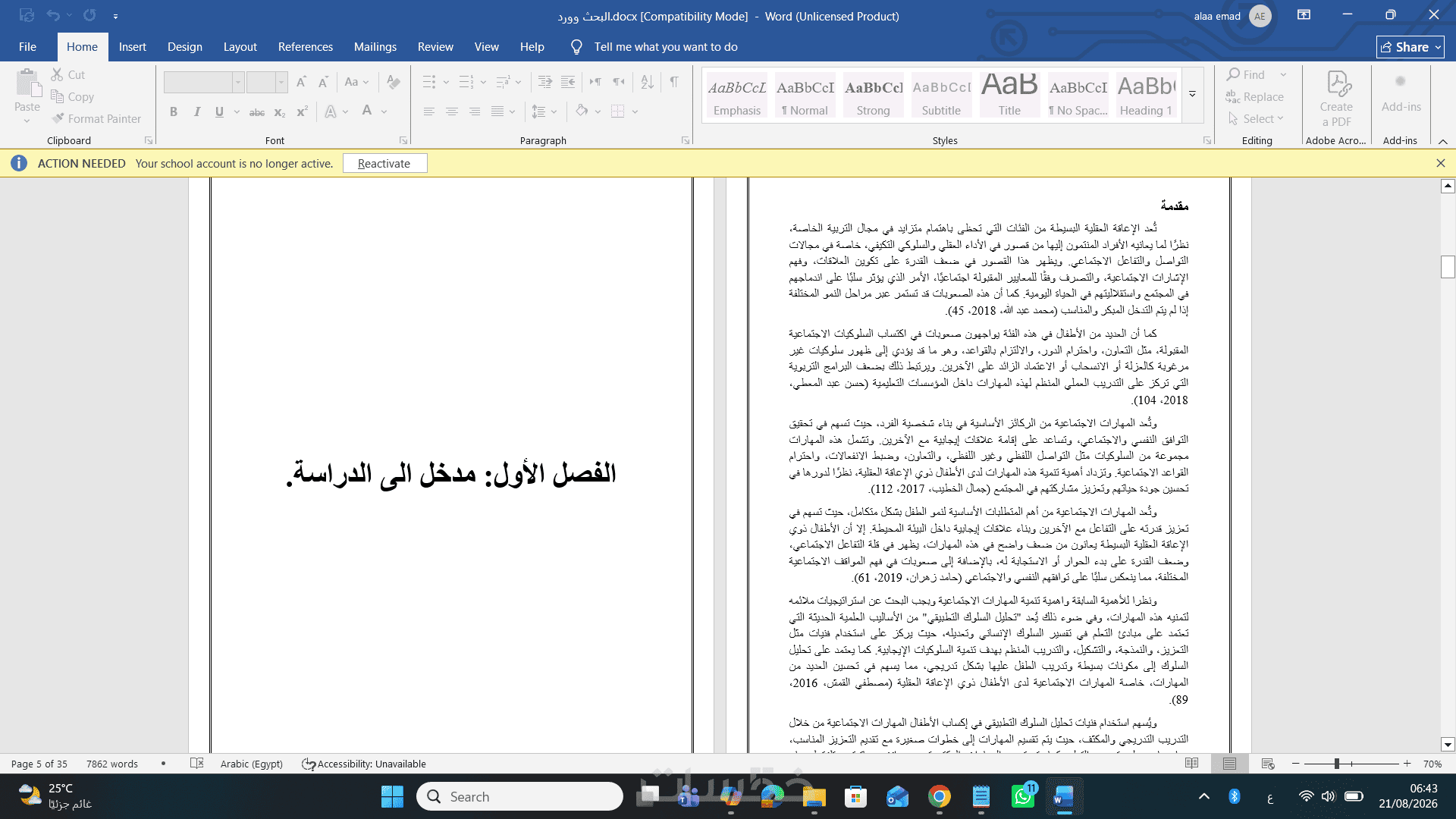Click the zoom slider handle
The image size is (1456, 819).
click(x=1337, y=764)
